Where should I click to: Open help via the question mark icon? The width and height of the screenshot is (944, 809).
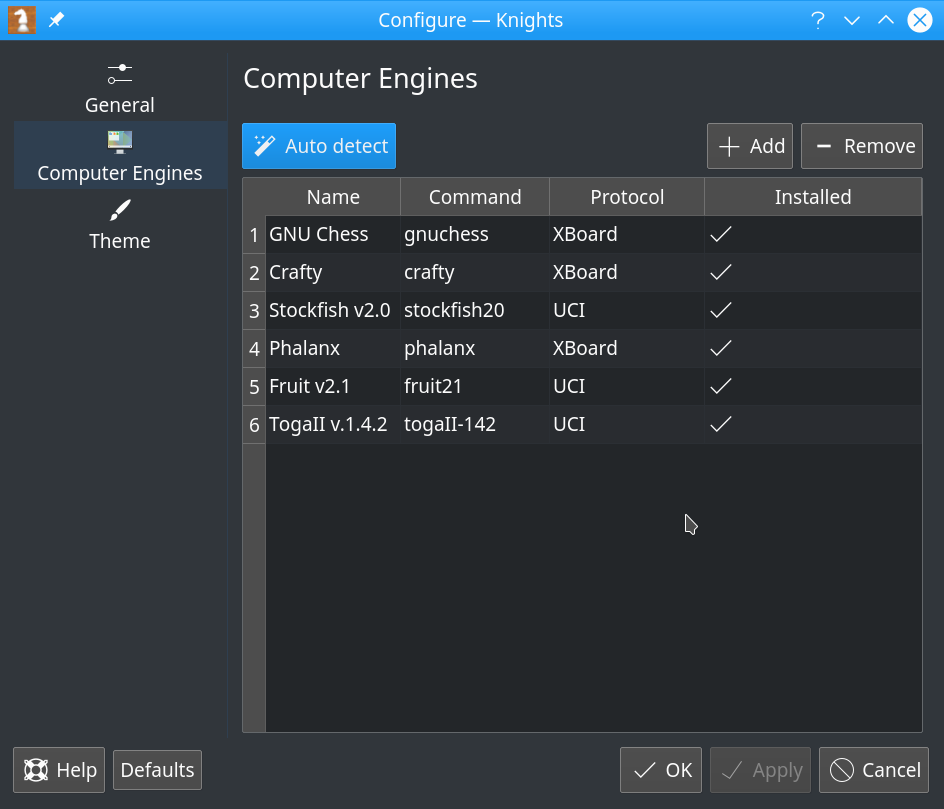click(818, 20)
